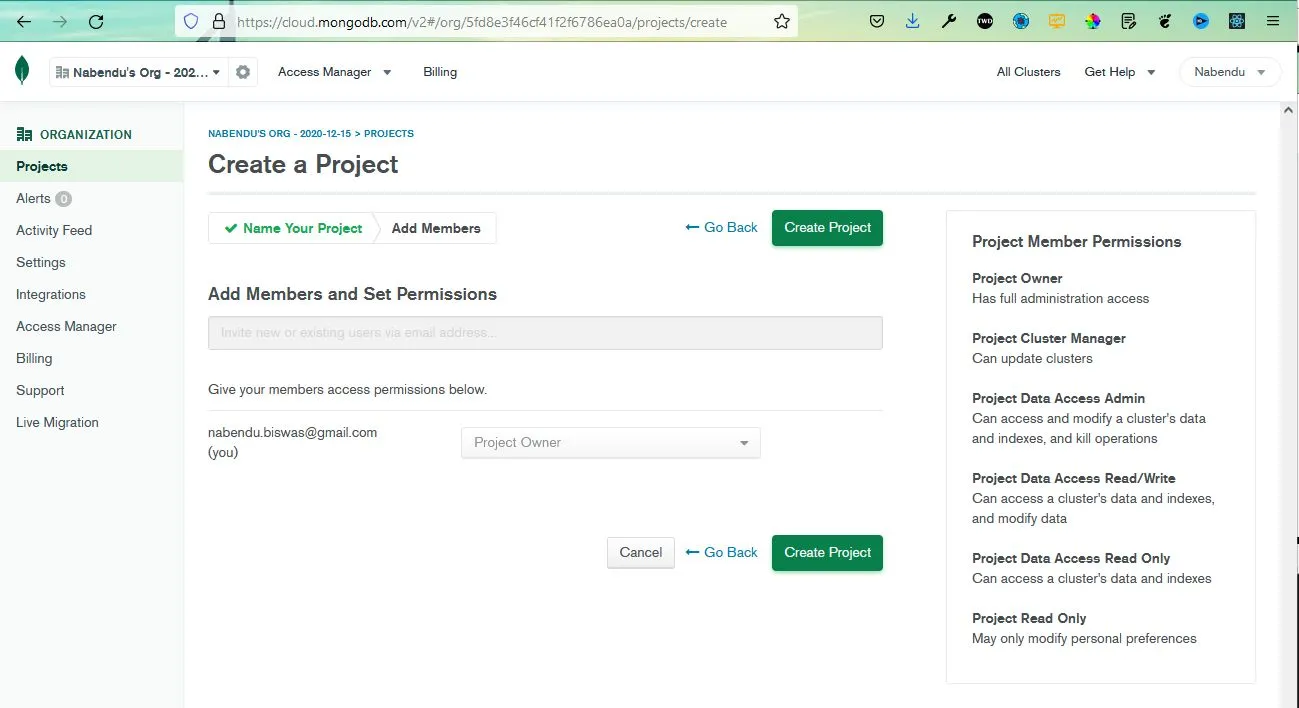The width and height of the screenshot is (1299, 708).
Task: Open the browser hamburger menu
Action: pyautogui.click(x=1273, y=21)
